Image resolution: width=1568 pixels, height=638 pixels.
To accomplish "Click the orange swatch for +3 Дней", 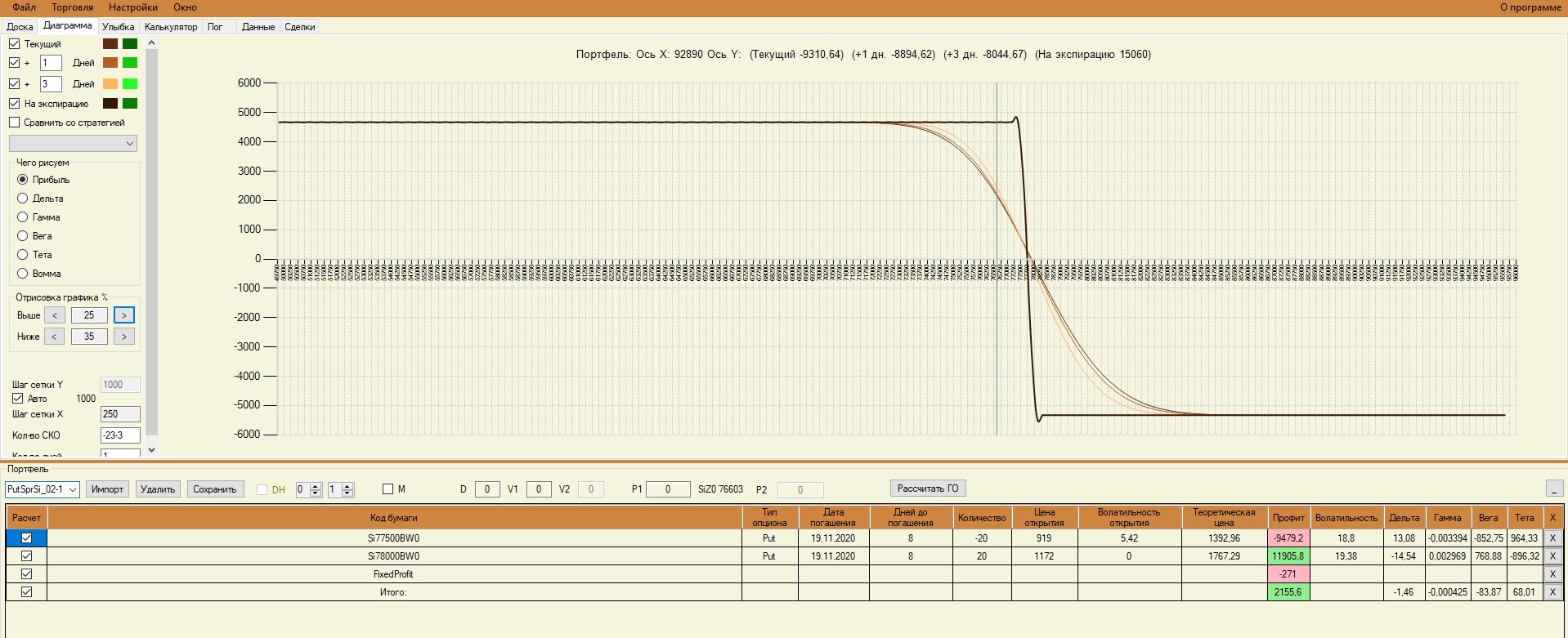I will tap(110, 84).
